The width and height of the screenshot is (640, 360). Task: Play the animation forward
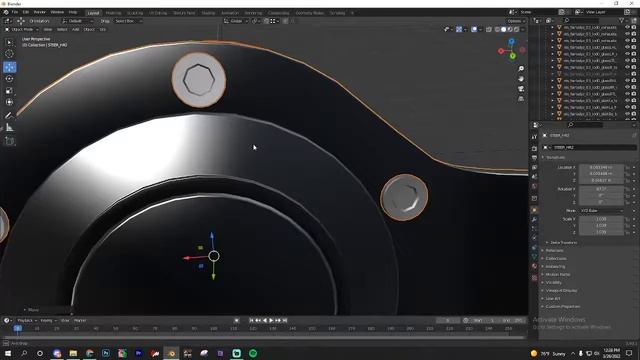pyautogui.click(x=271, y=320)
